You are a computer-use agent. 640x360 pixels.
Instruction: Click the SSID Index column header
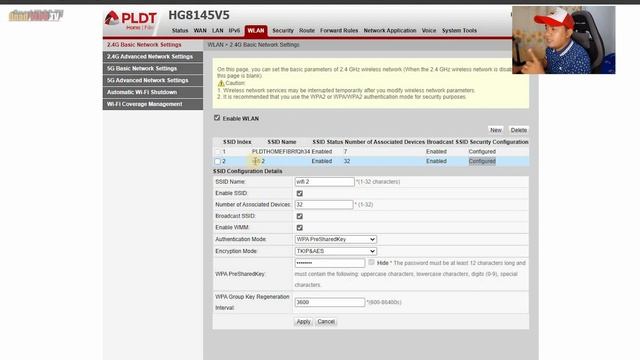coord(237,142)
